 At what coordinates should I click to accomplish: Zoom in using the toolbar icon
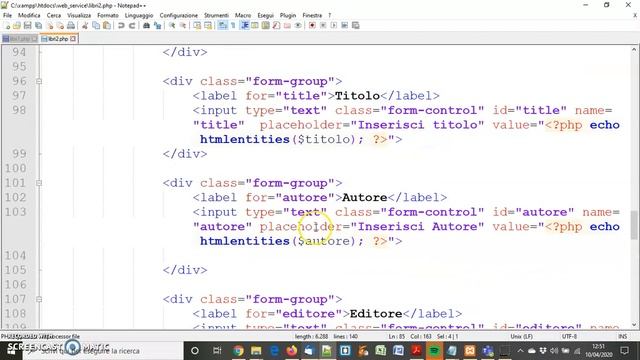click(172, 25)
